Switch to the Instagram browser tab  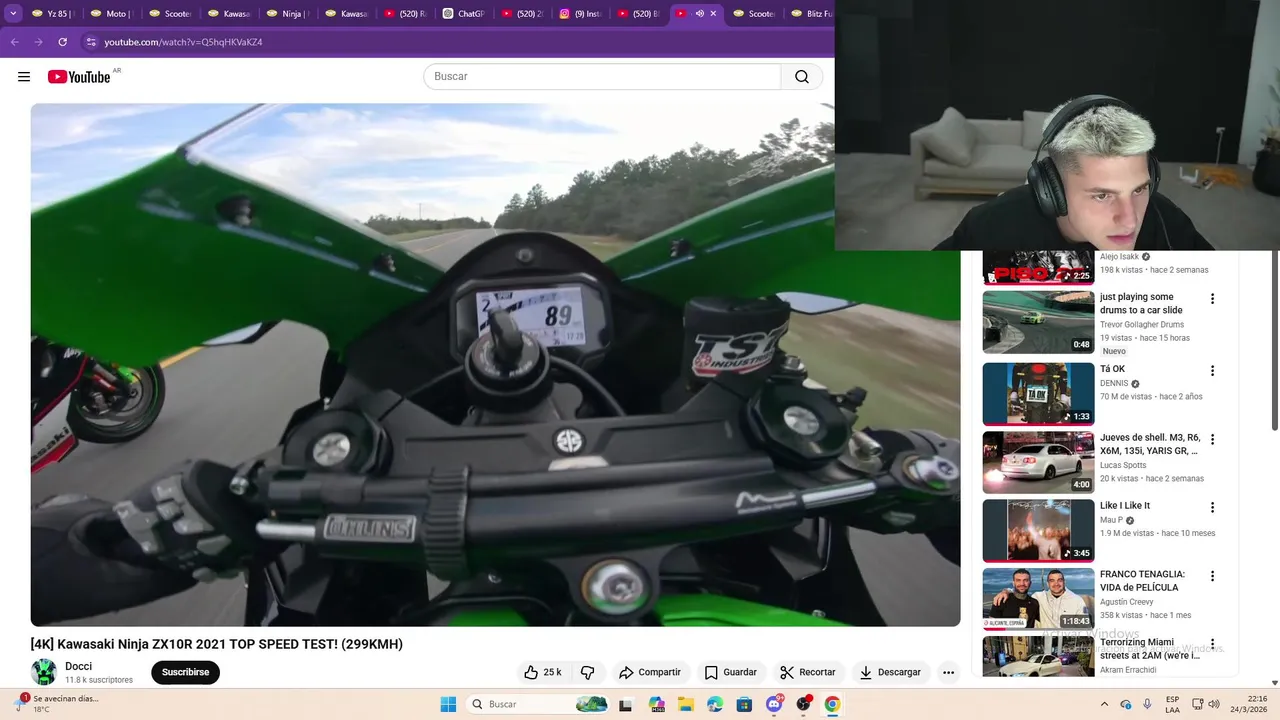coord(581,14)
